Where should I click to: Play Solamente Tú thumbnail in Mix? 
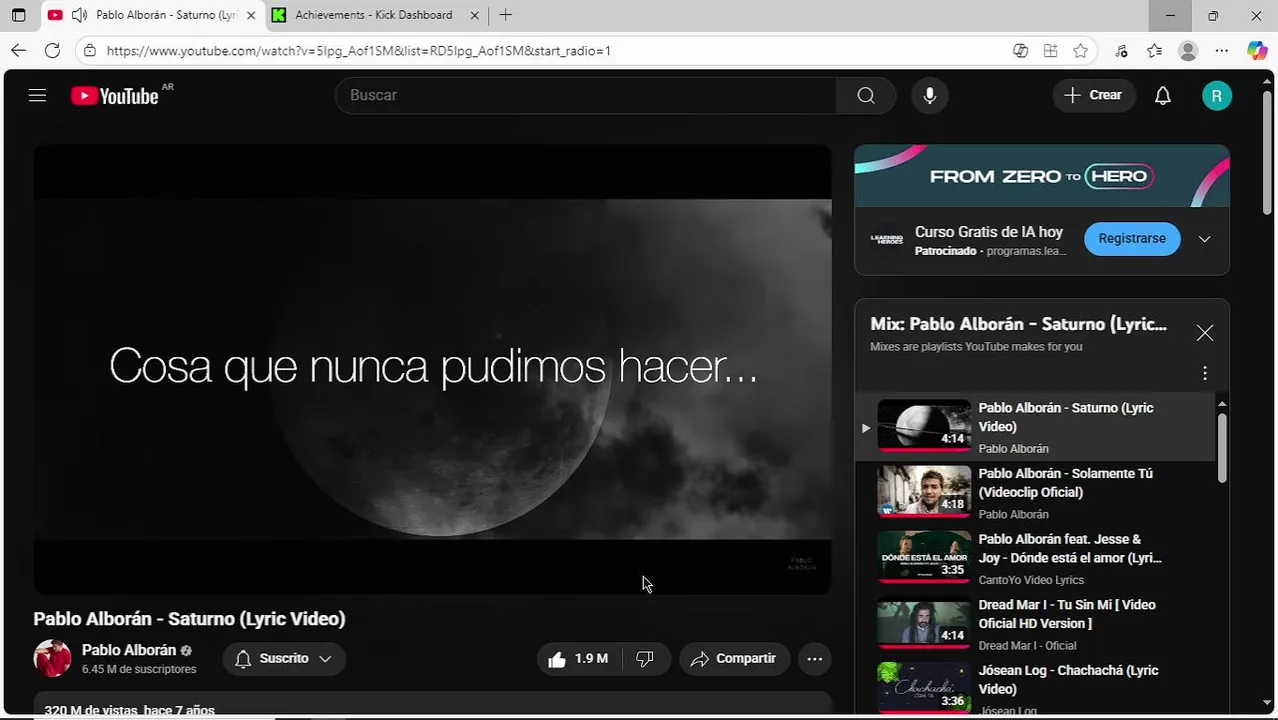924,491
